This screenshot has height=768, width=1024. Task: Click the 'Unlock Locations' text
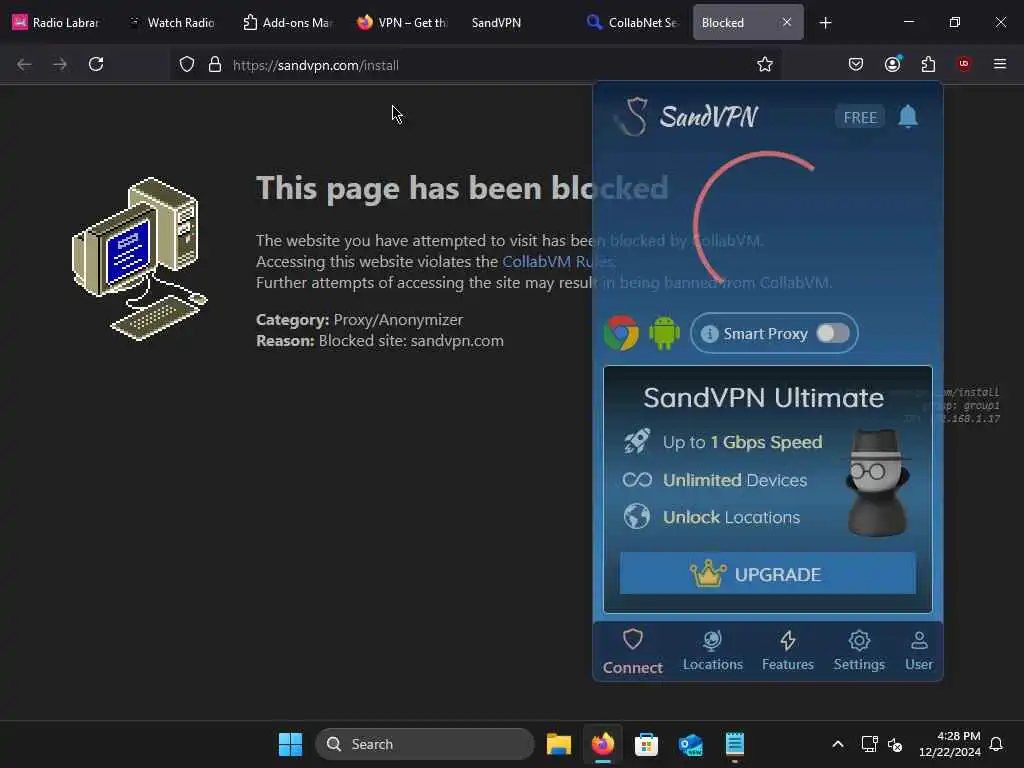[731, 517]
